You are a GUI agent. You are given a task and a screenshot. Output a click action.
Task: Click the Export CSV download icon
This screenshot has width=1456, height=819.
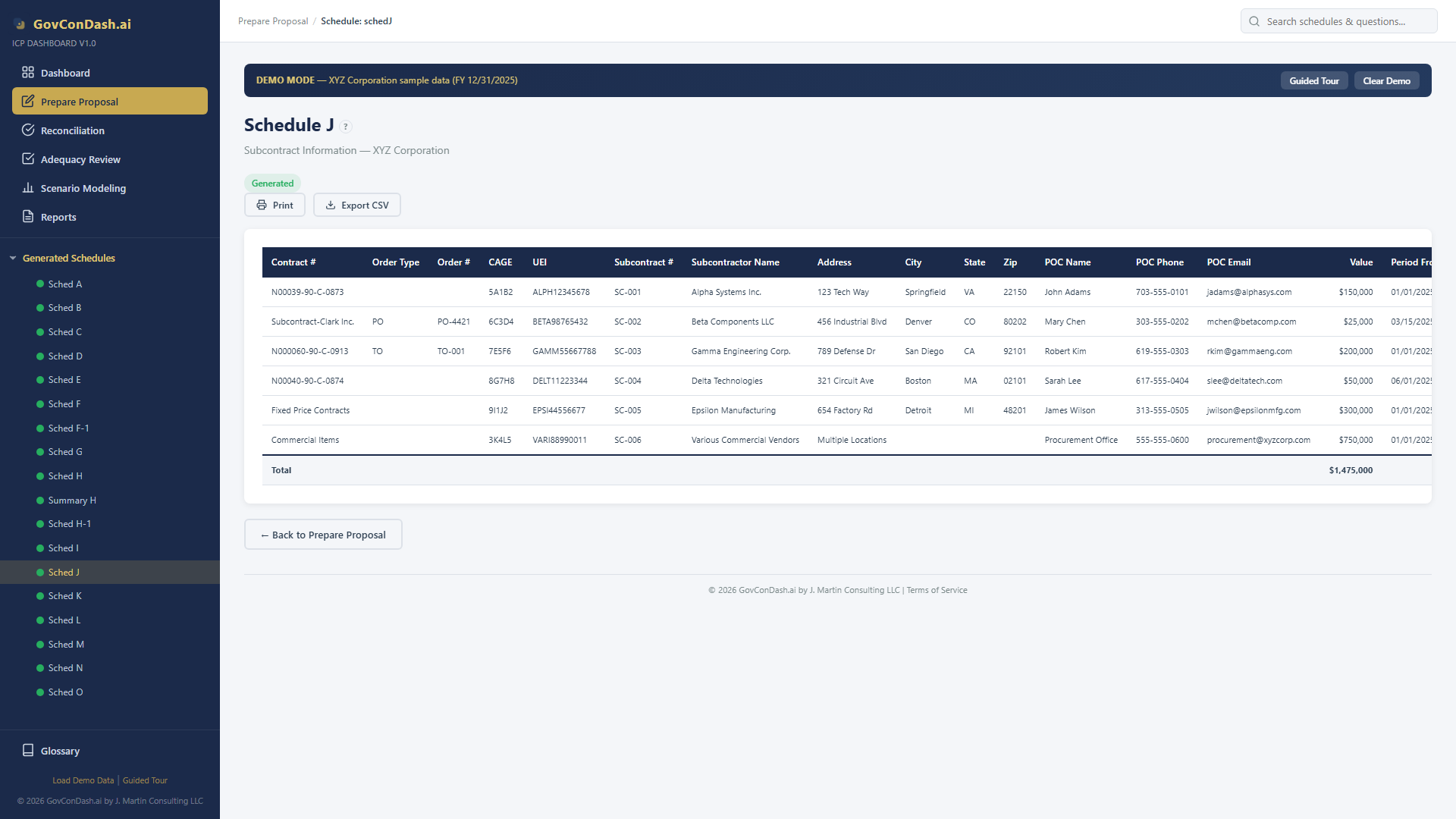331,204
